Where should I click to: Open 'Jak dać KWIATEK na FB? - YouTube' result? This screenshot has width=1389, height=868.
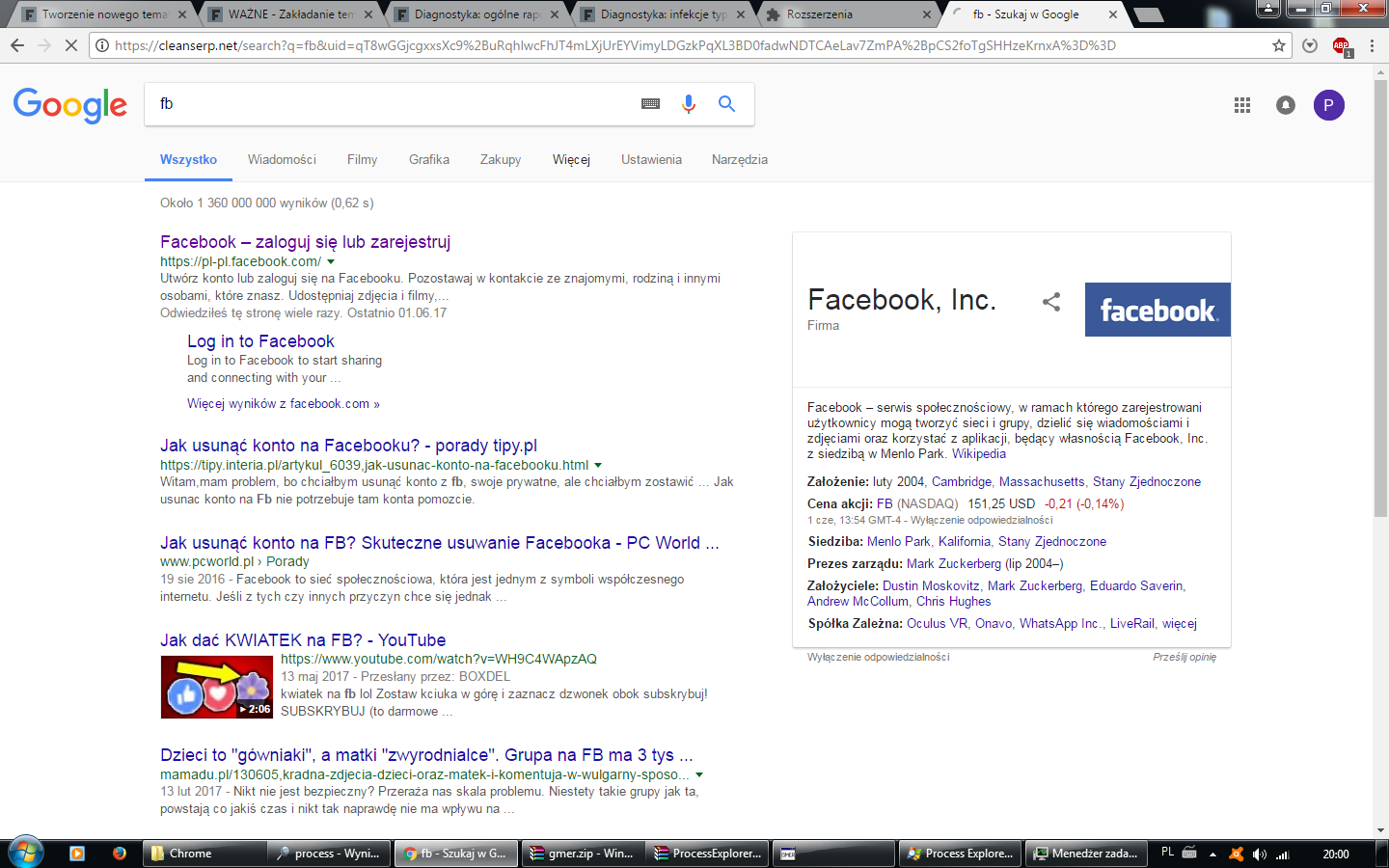pyautogui.click(x=303, y=640)
